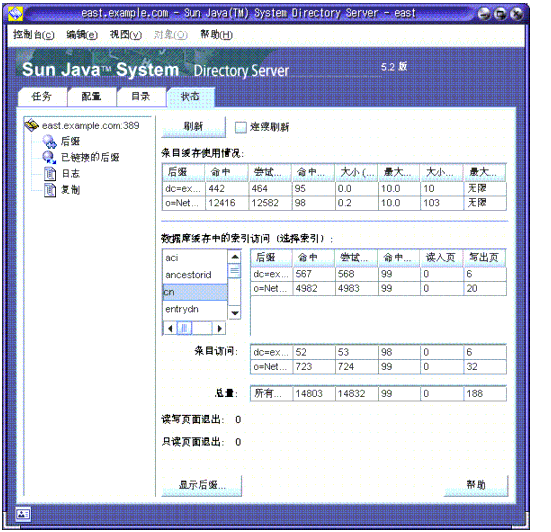Select 日志 in the tree
551x532 pixels.
(71, 174)
